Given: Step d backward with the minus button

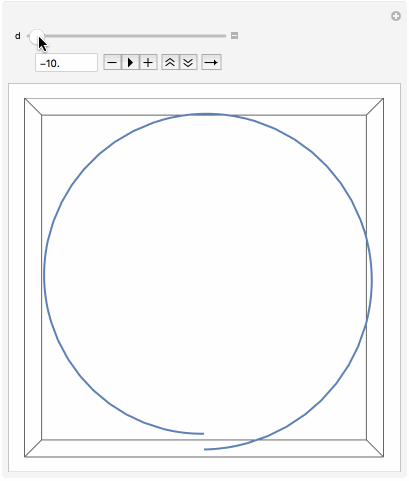Looking at the screenshot, I should 112,62.
